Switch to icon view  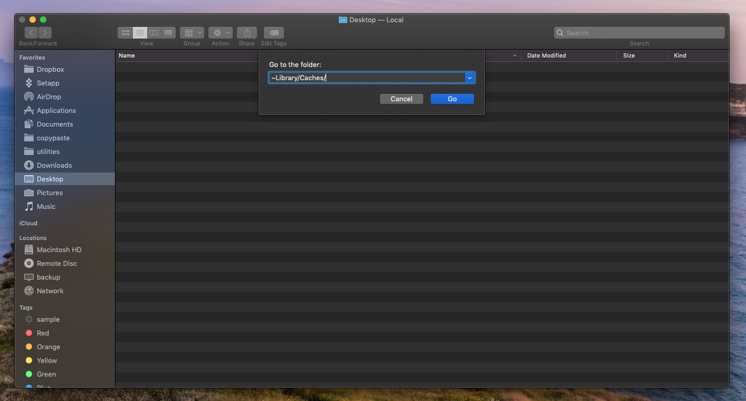click(x=125, y=33)
